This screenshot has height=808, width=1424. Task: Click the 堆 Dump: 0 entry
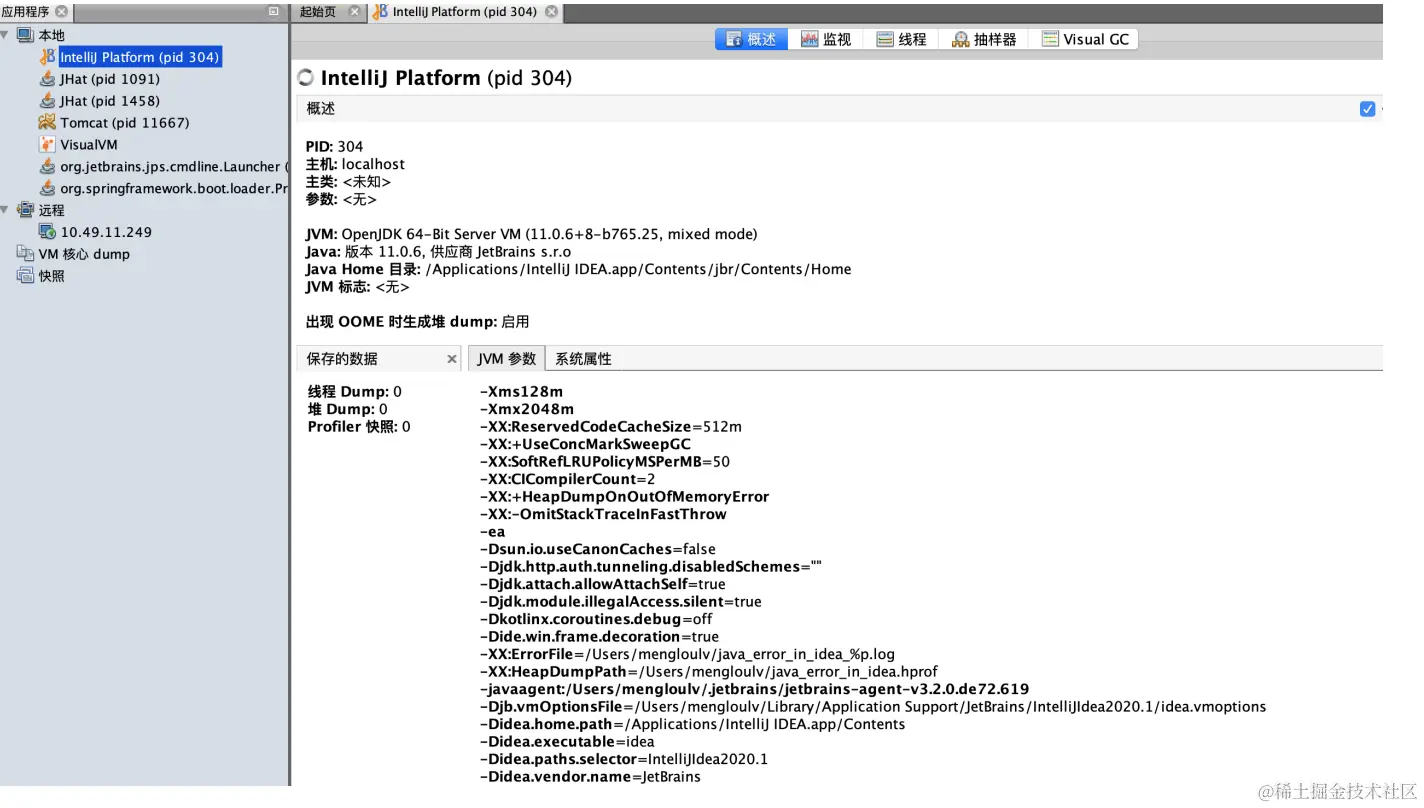pyautogui.click(x=348, y=409)
